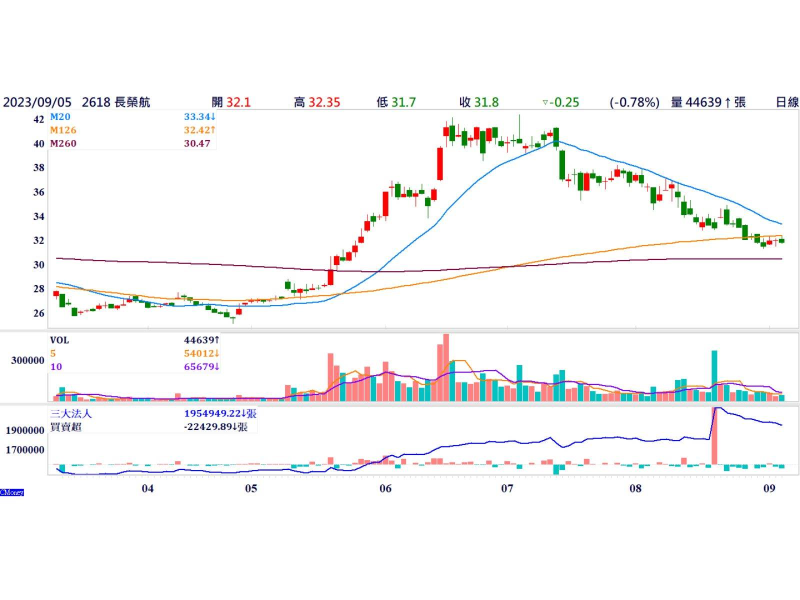This screenshot has width=800, height=600.
Task: Click the CMoney logo in bottom-left corner
Action: (x=13, y=492)
